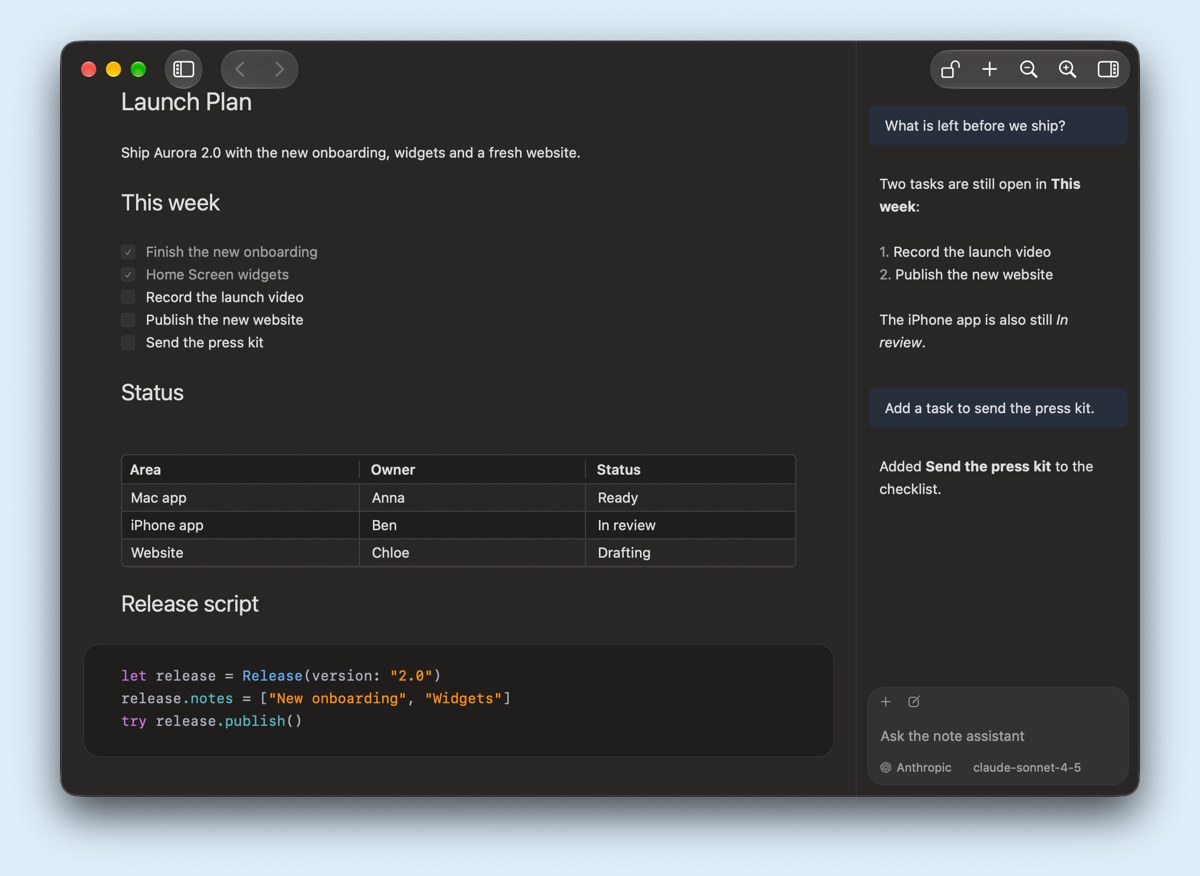The height and width of the screenshot is (876, 1200).
Task: Go forward with the right chevron
Action: coord(279,69)
